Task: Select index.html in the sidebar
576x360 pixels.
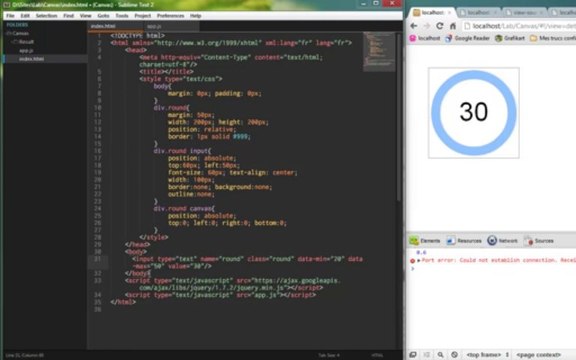Action: click(x=32, y=59)
